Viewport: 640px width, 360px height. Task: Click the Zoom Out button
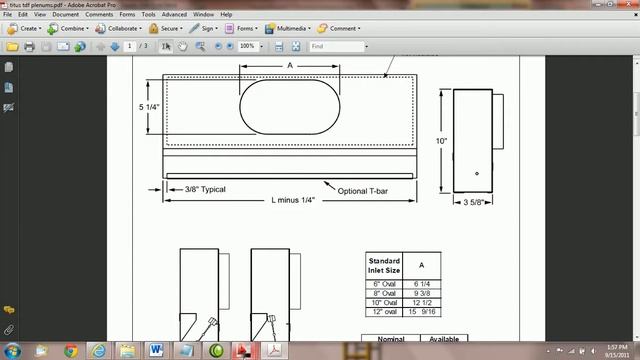(218, 46)
